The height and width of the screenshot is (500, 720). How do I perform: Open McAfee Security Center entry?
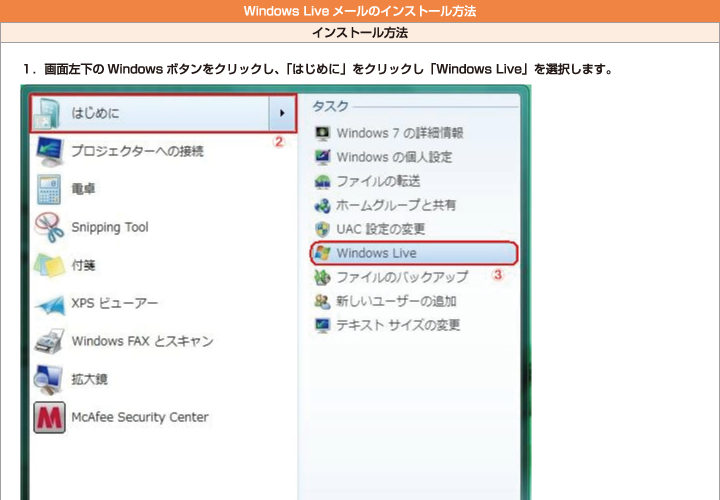tap(140, 417)
